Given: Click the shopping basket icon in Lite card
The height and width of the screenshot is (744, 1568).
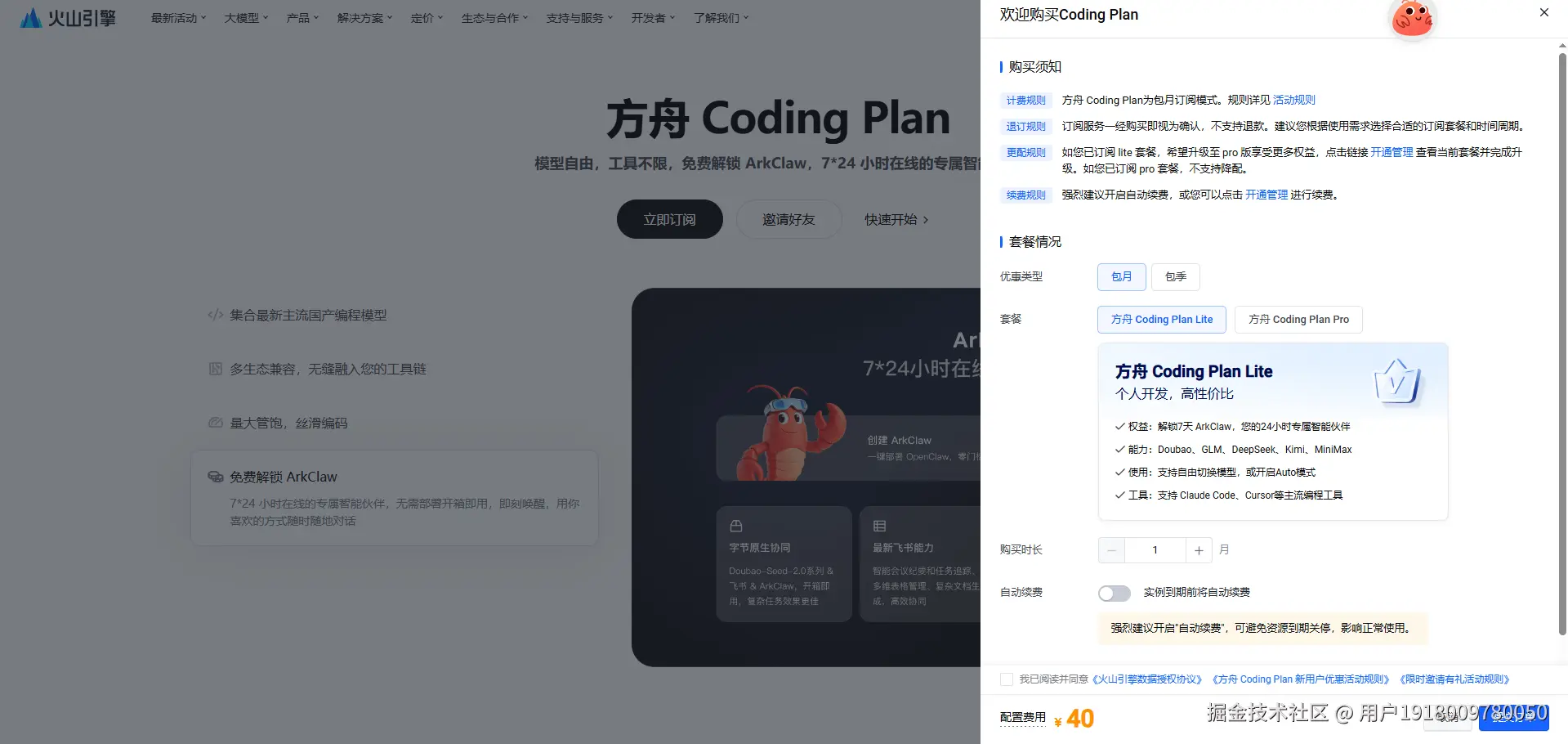Looking at the screenshot, I should coord(1397,382).
